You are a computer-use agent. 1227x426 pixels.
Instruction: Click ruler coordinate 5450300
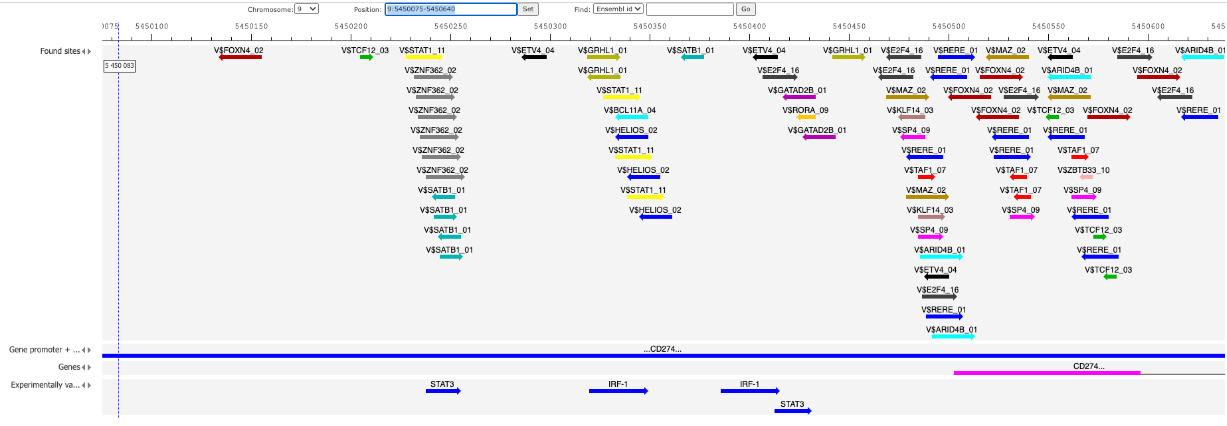[x=550, y=24]
